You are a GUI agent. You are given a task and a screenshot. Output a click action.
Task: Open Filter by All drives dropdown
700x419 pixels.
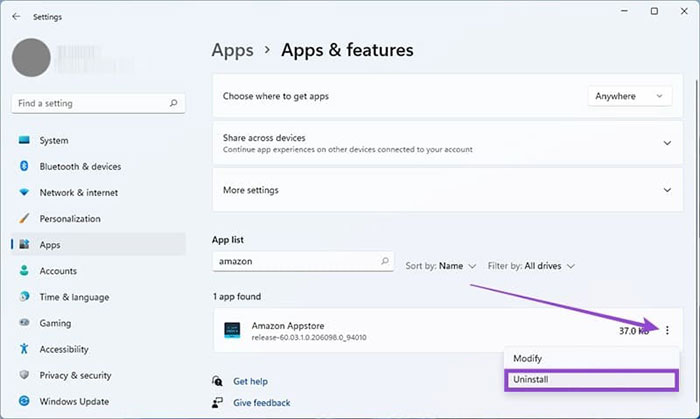532,266
